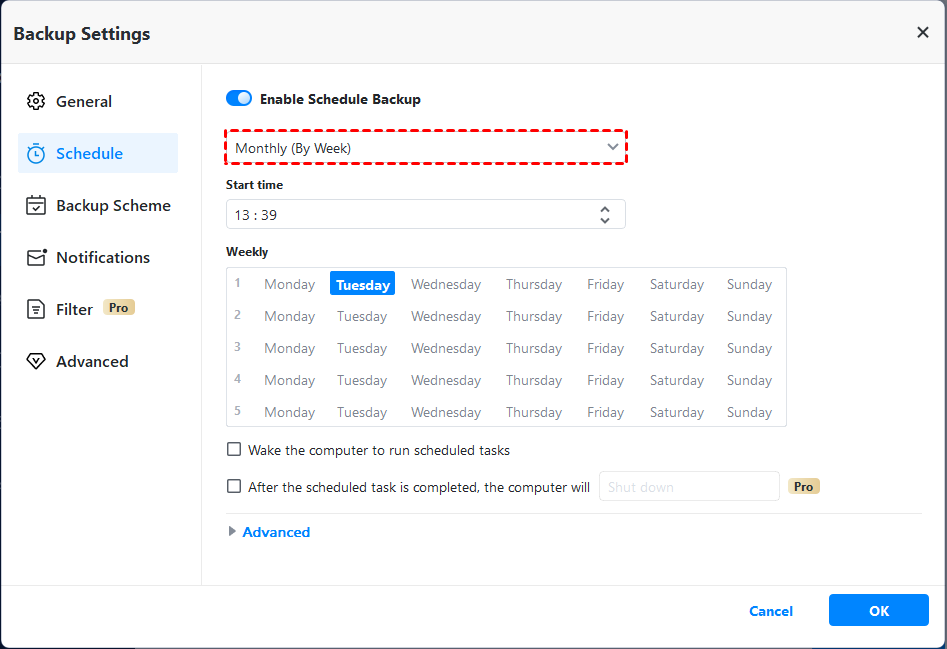This screenshot has width=947, height=649.
Task: Click the Pro badge beside Filter
Action: [118, 308]
